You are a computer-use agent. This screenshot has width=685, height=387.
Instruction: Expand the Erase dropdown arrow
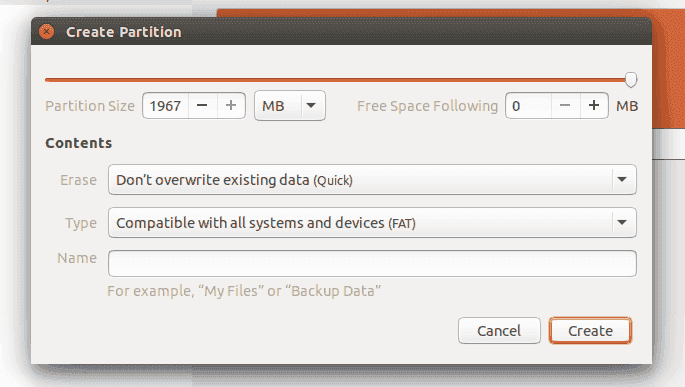click(x=622, y=180)
